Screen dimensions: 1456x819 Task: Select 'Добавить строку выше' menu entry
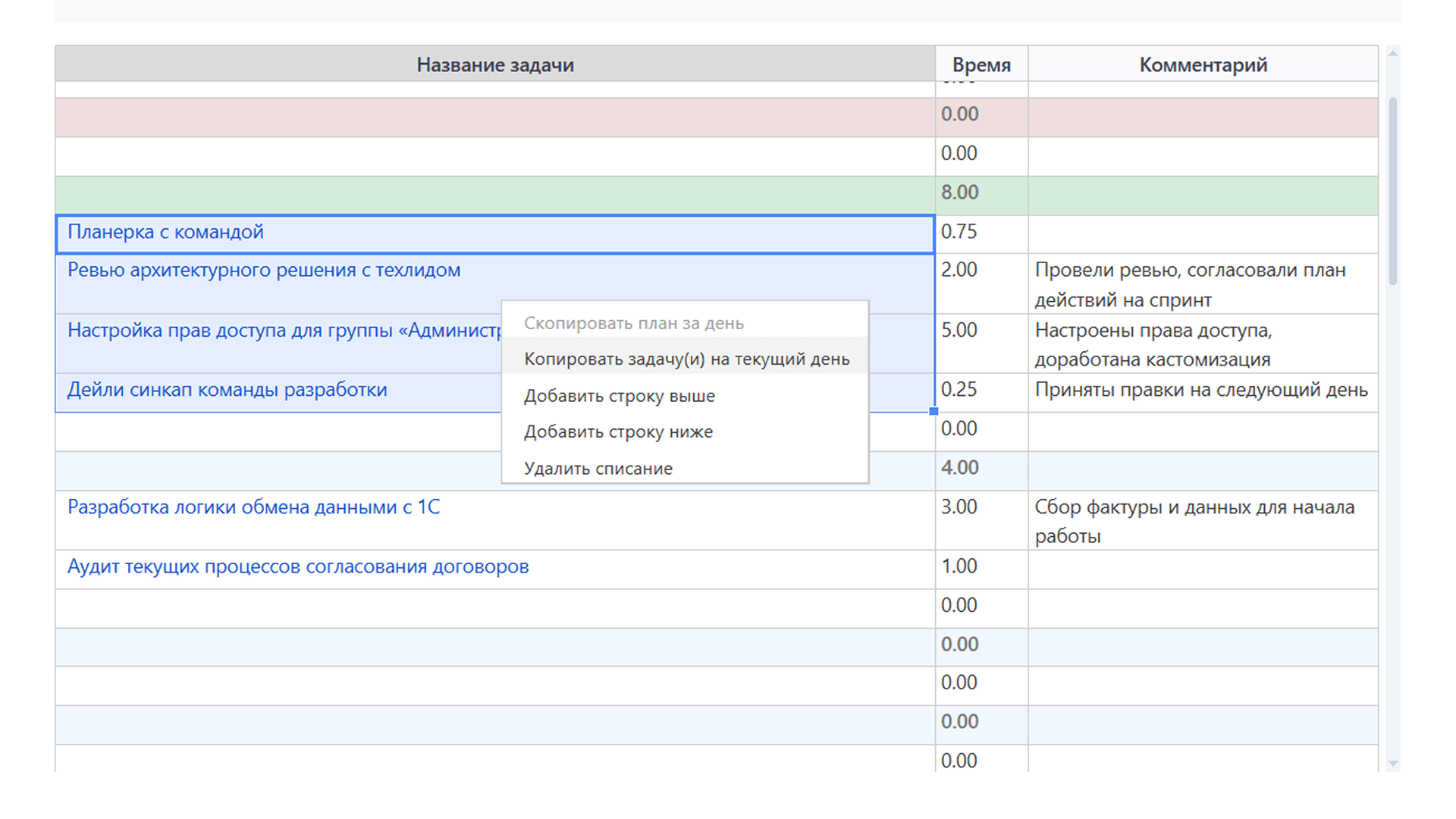[x=620, y=396]
